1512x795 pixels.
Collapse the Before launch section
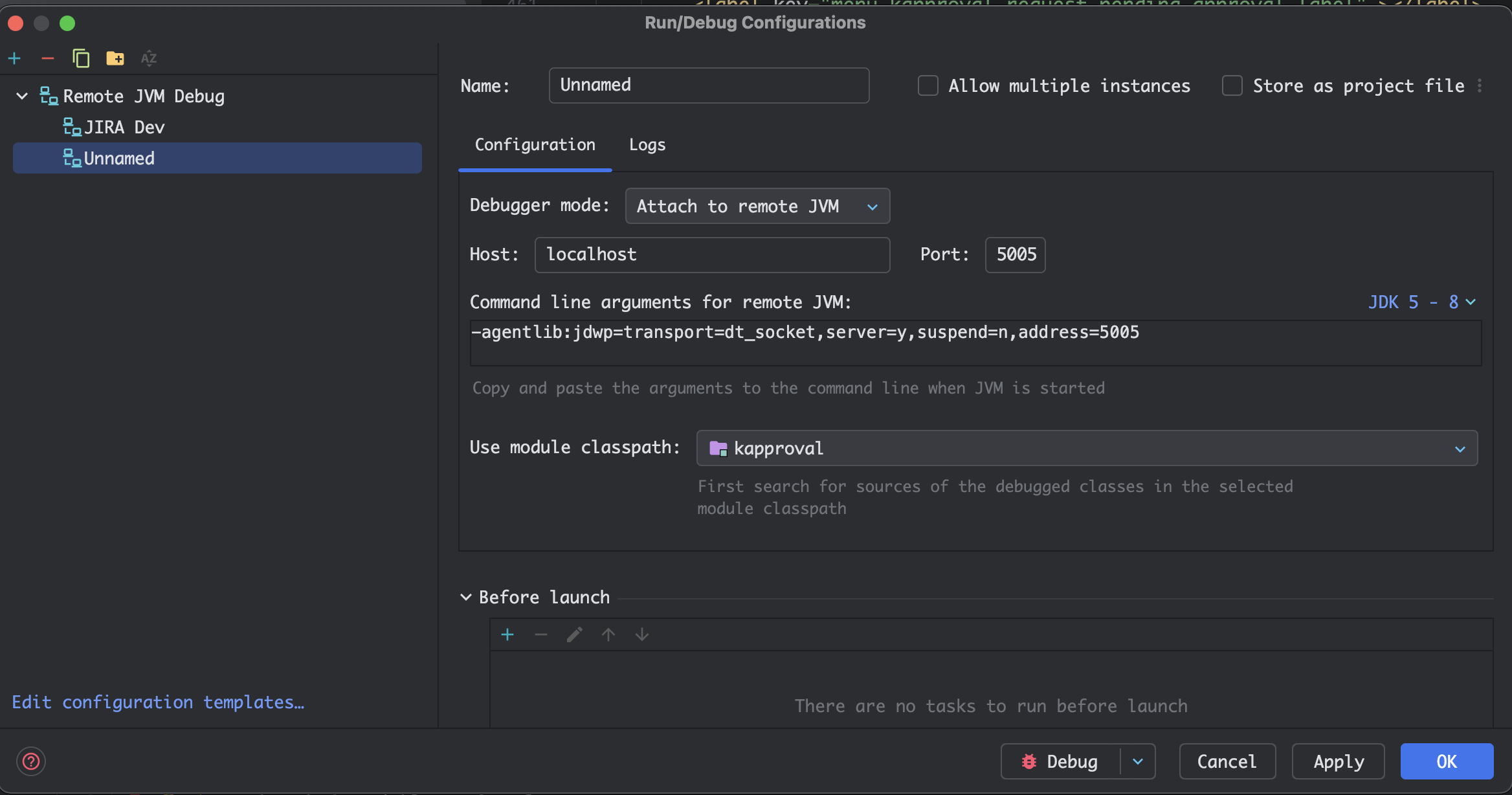pos(466,597)
